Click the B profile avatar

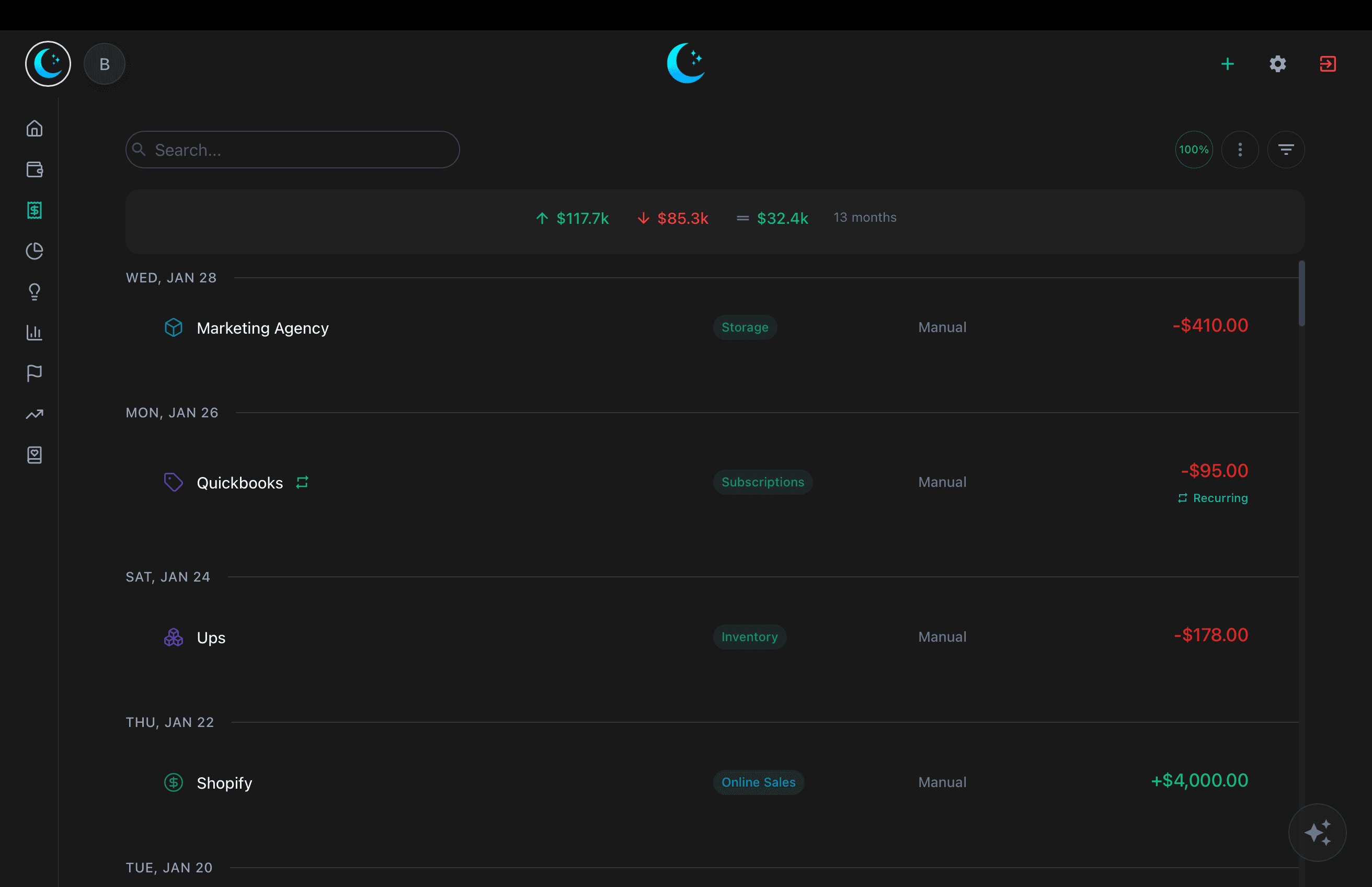pos(104,64)
